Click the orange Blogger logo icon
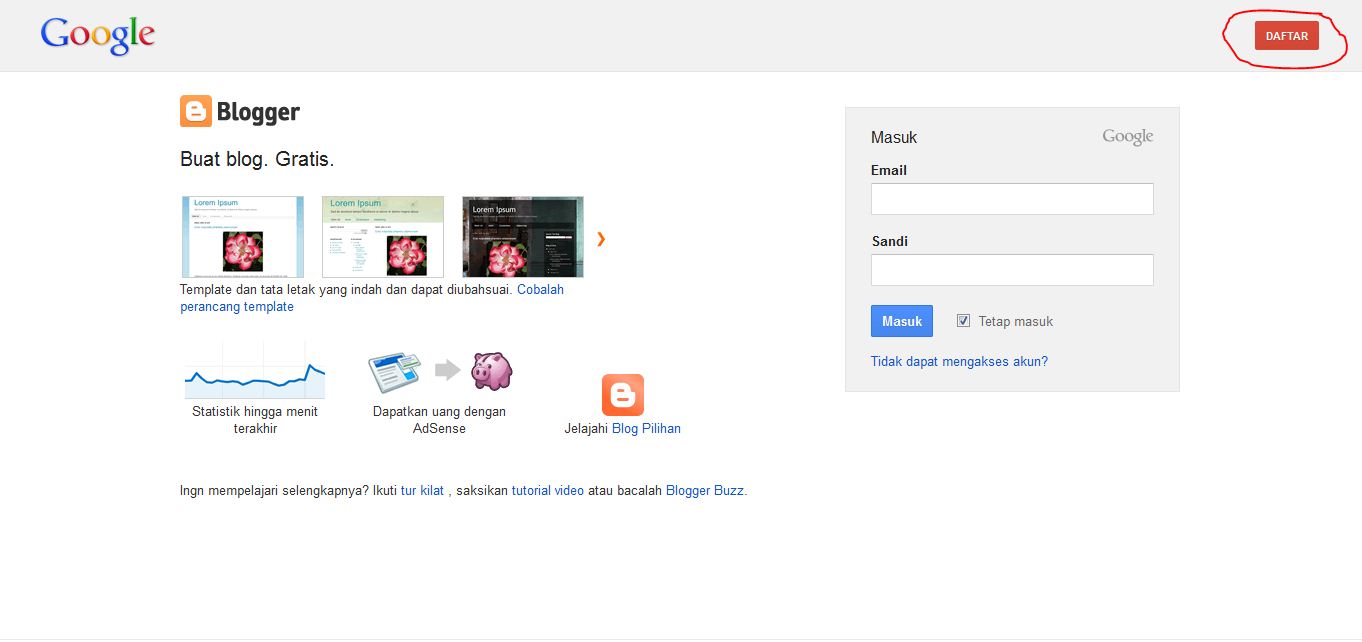This screenshot has width=1362, height=642. (196, 111)
